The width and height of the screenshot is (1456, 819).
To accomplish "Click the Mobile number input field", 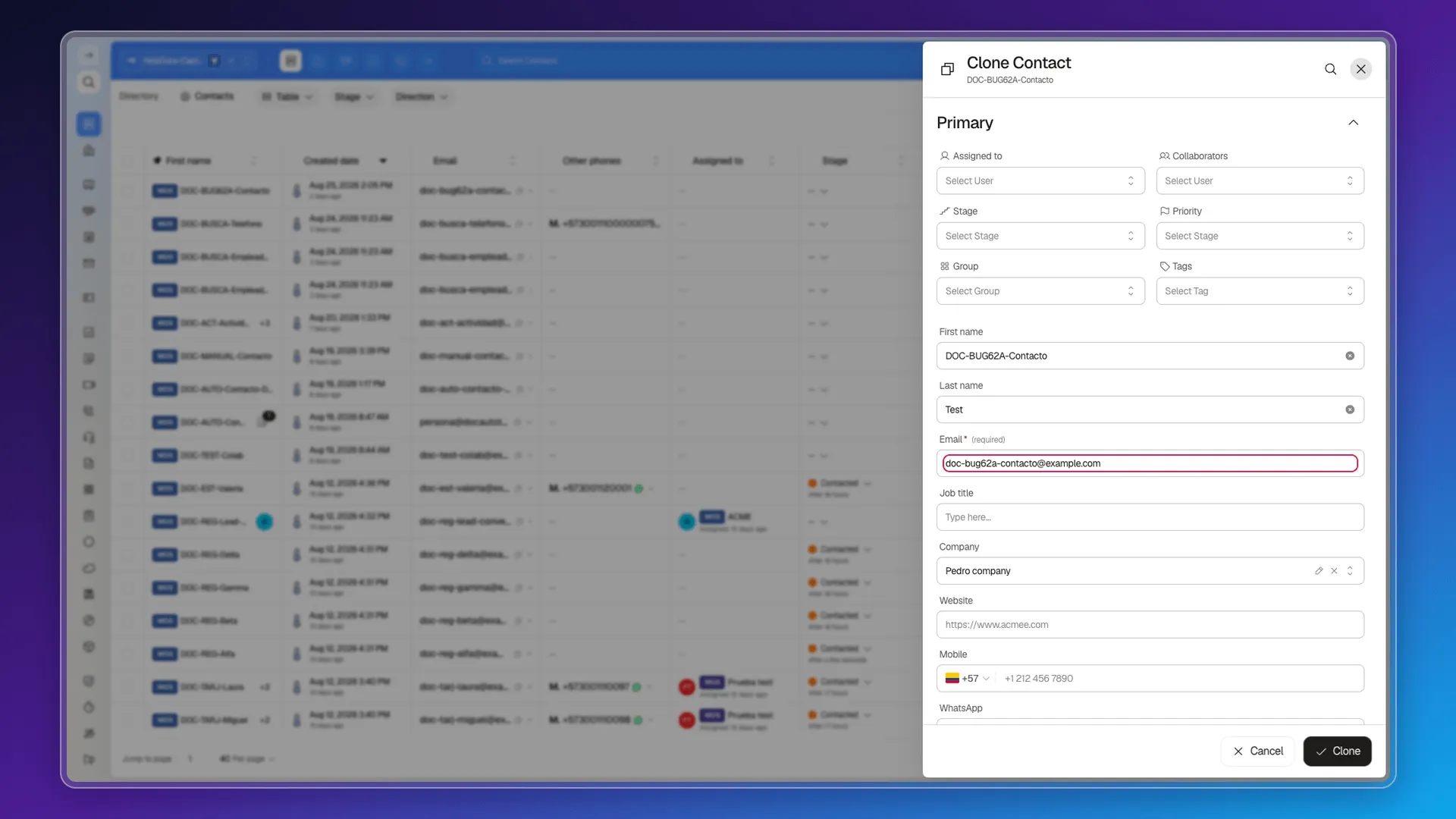I will 1179,679.
